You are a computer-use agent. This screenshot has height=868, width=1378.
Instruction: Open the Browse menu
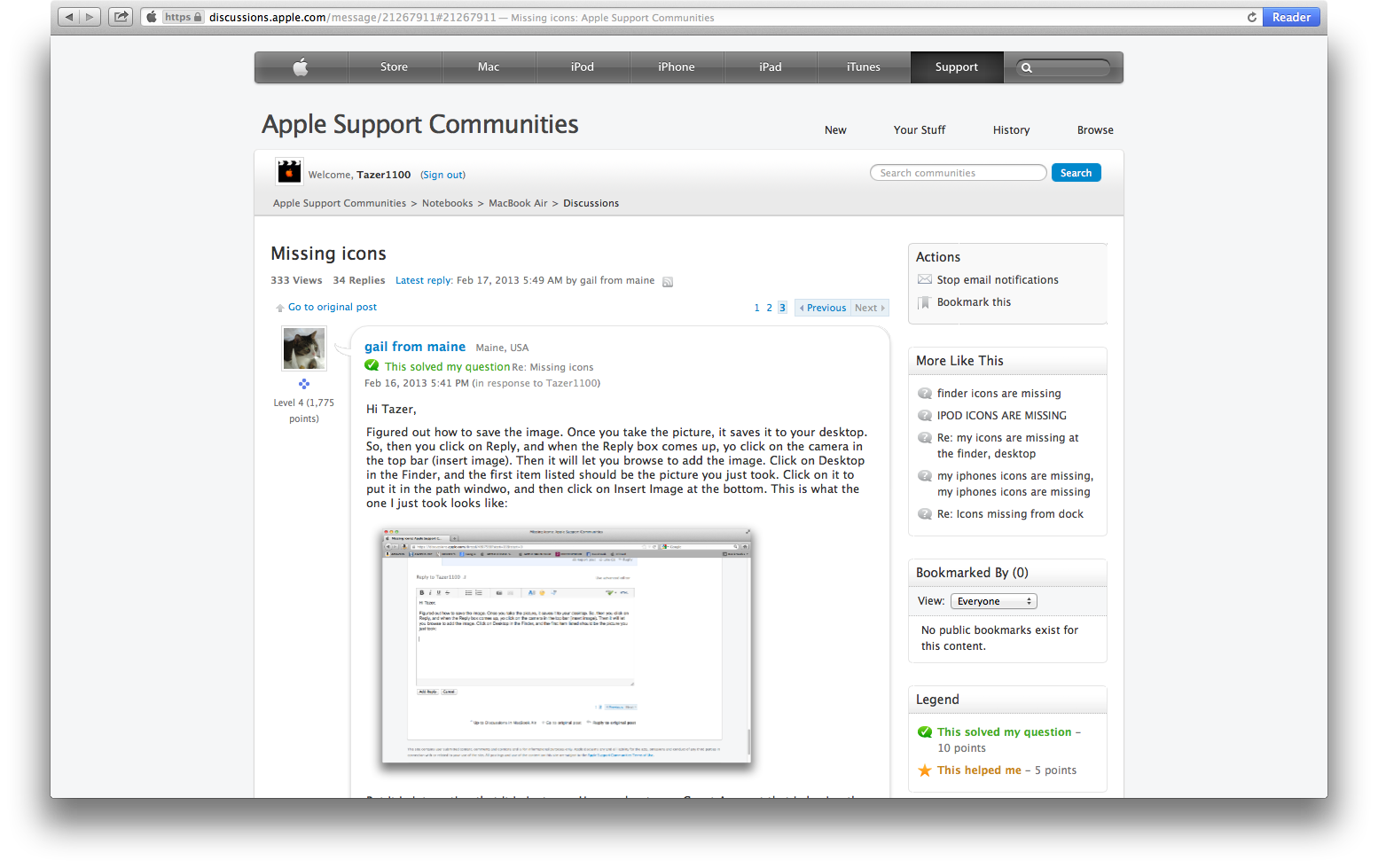pos(1095,130)
